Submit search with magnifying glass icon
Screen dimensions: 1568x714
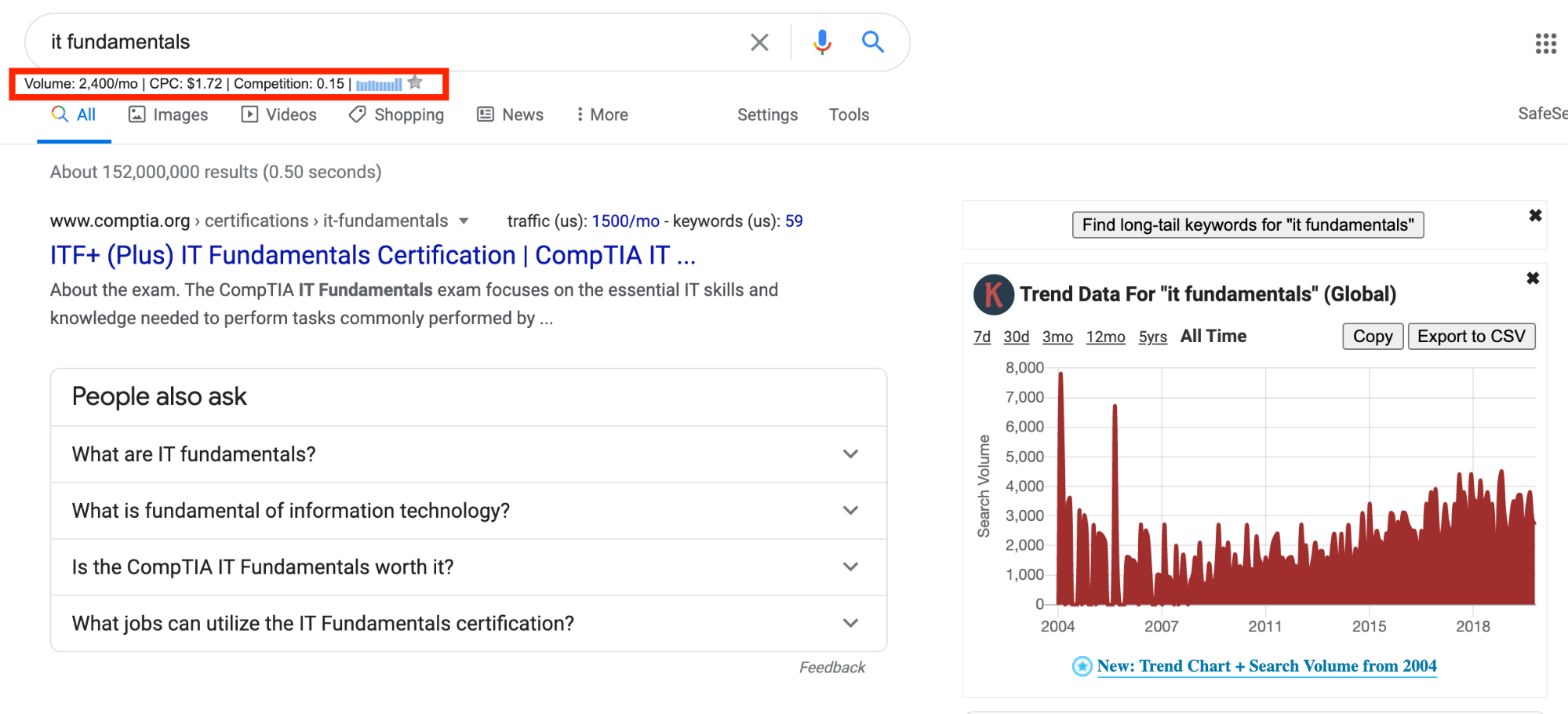(x=873, y=42)
